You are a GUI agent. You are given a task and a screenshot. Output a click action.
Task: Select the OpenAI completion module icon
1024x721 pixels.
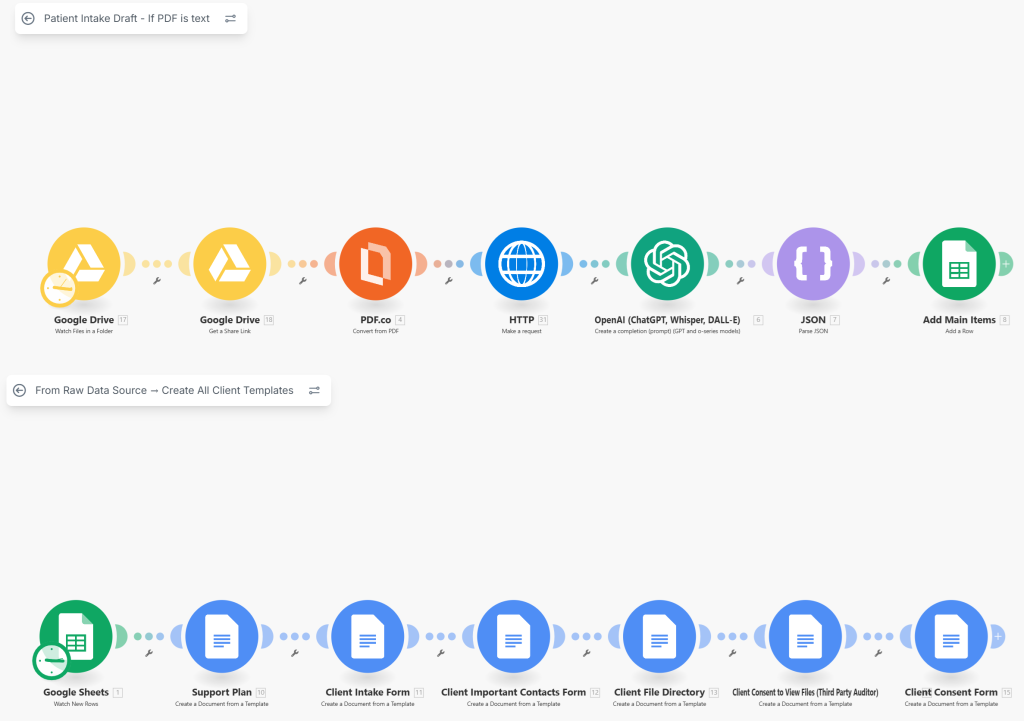tap(667, 264)
